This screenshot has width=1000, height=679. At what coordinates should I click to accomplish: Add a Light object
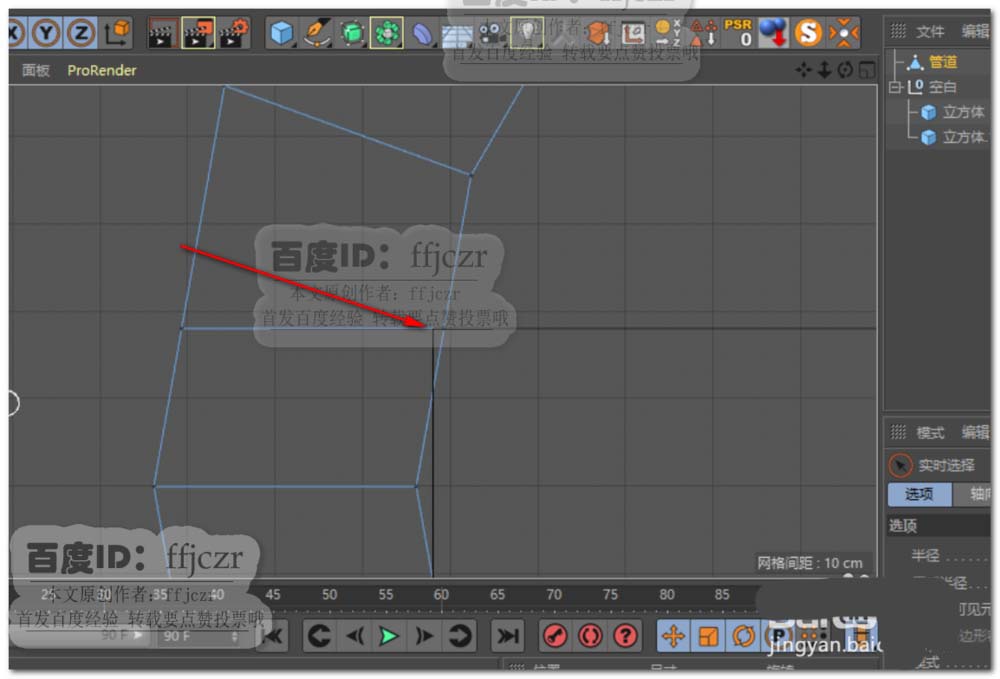pyautogui.click(x=527, y=33)
